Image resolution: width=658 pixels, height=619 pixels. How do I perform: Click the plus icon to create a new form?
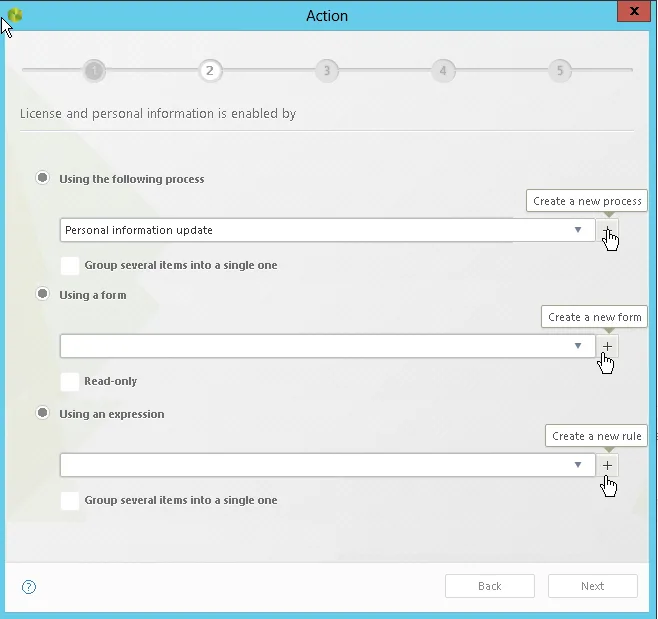click(x=607, y=346)
